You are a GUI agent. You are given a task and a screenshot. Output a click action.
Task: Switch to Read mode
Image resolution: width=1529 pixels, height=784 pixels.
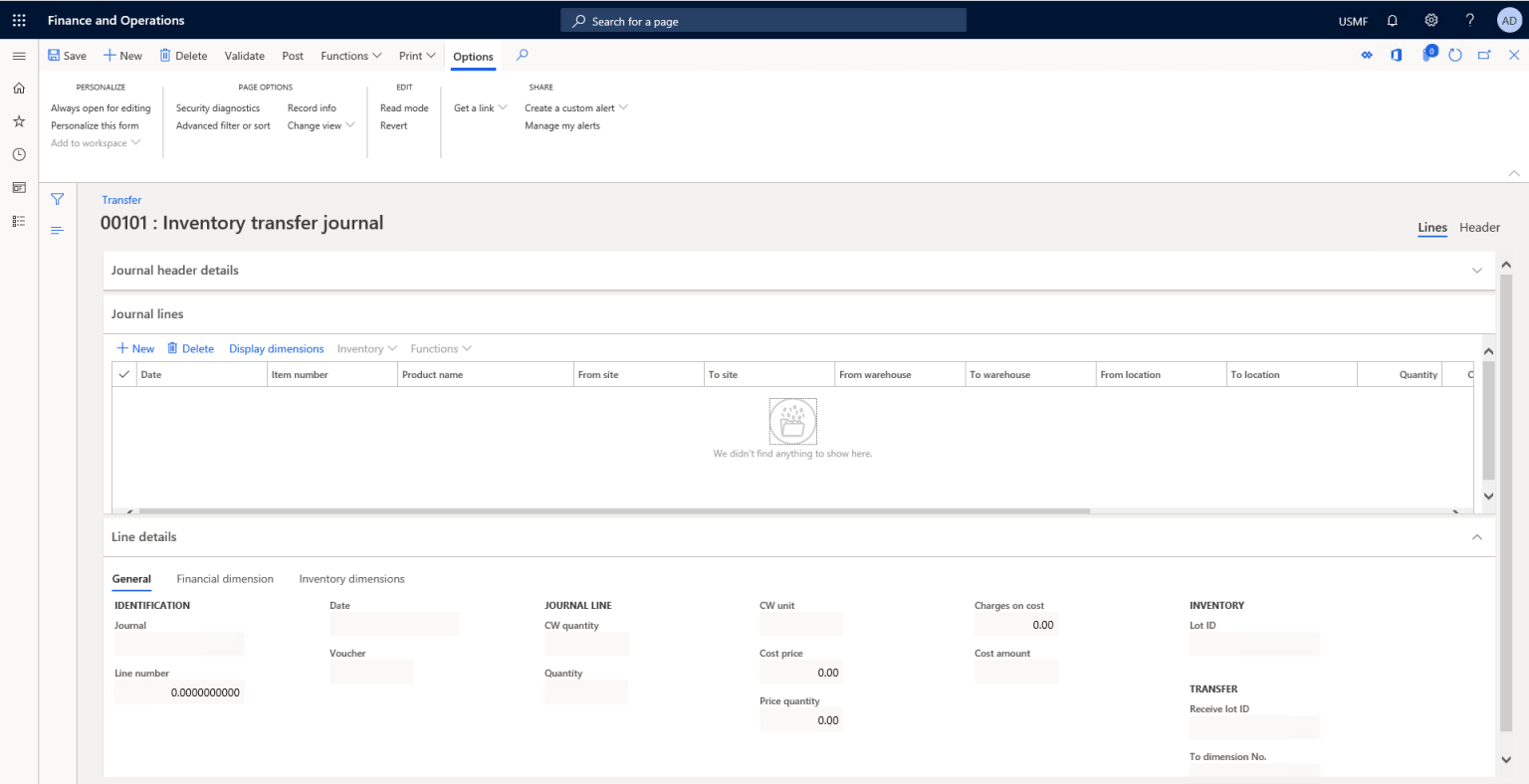coord(404,107)
